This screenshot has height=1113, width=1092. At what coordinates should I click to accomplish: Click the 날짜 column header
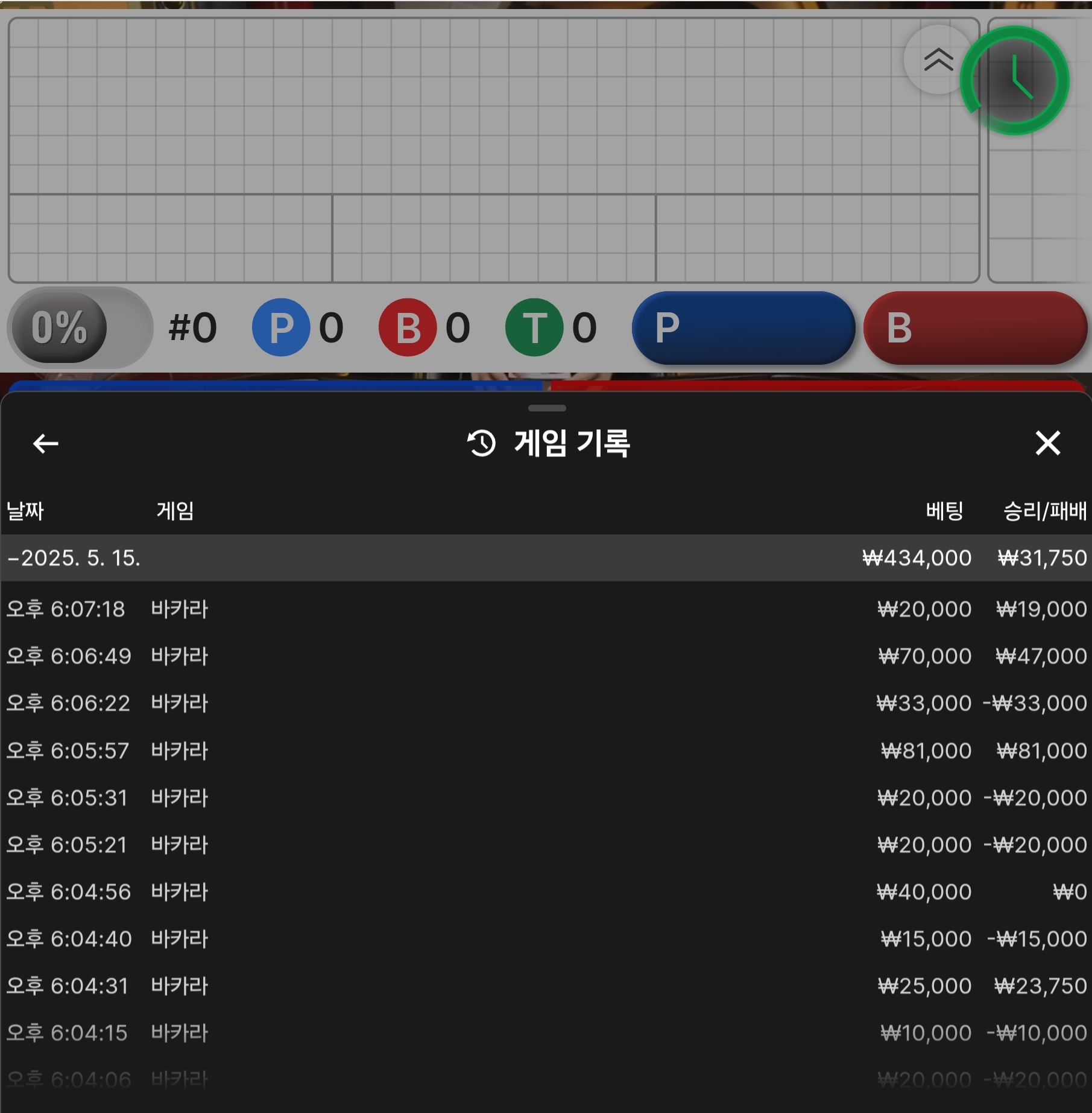[x=25, y=511]
